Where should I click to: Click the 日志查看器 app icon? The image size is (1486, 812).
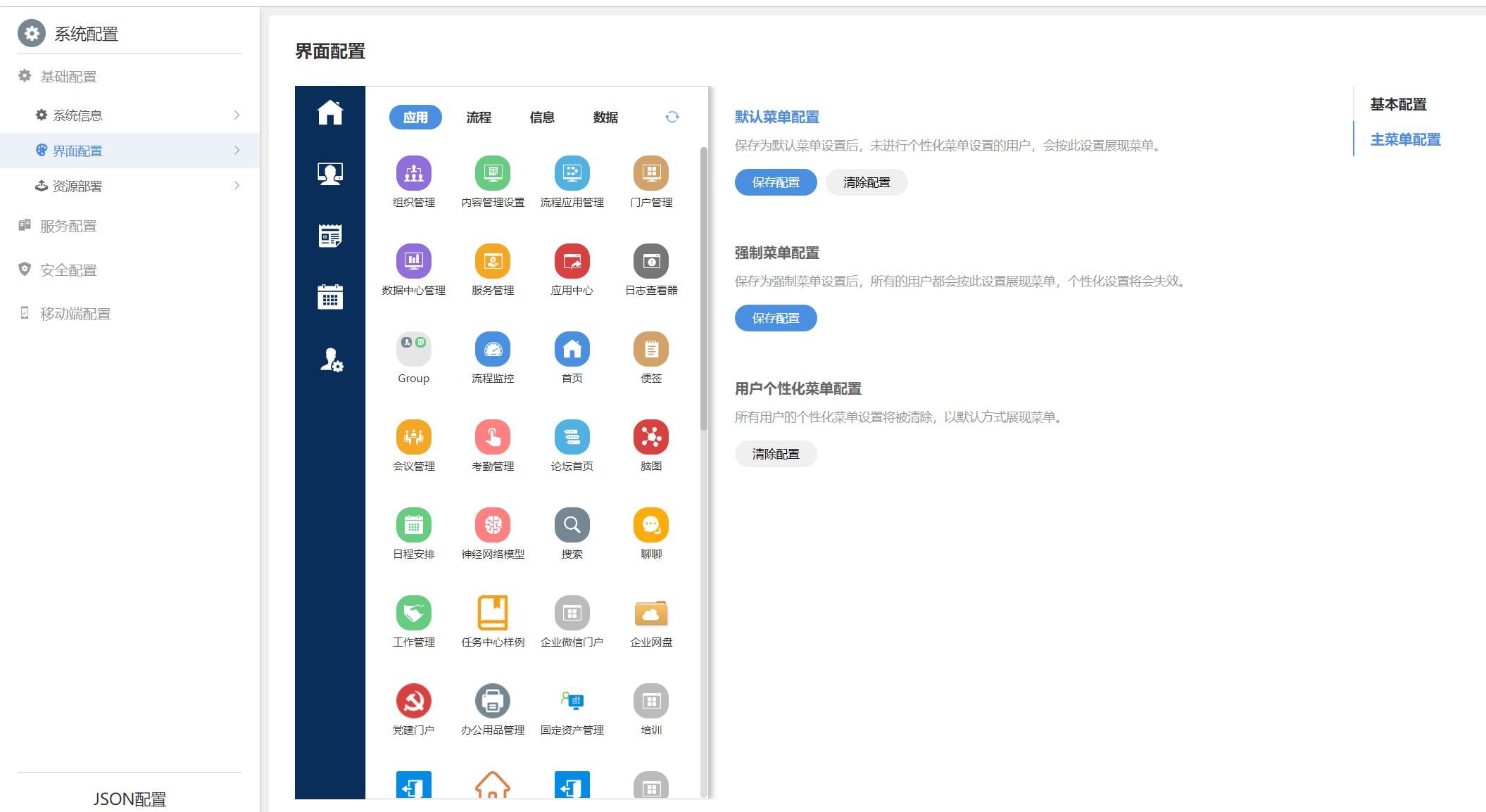650,262
